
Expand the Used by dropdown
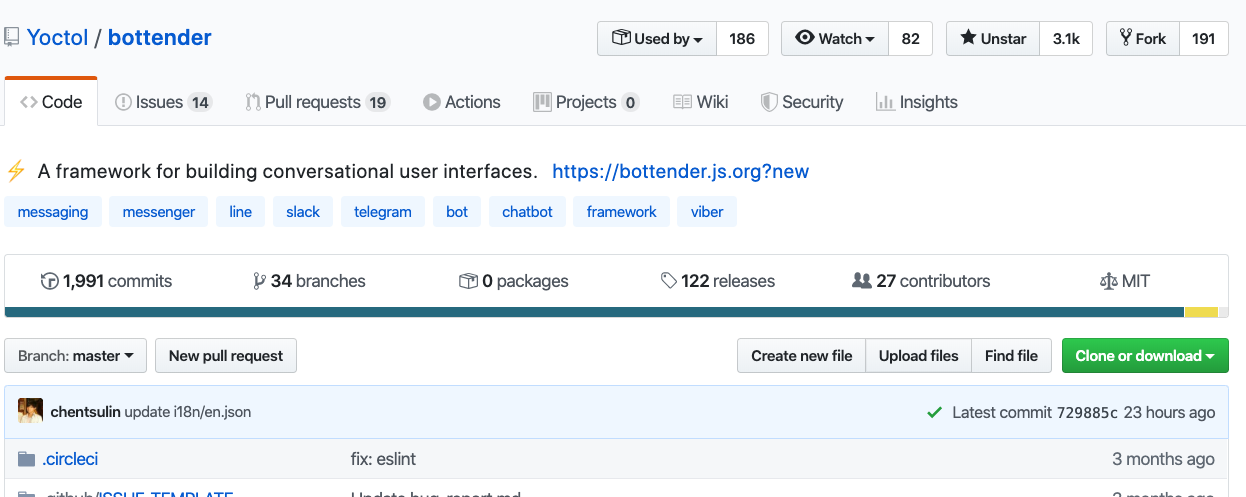click(x=657, y=39)
